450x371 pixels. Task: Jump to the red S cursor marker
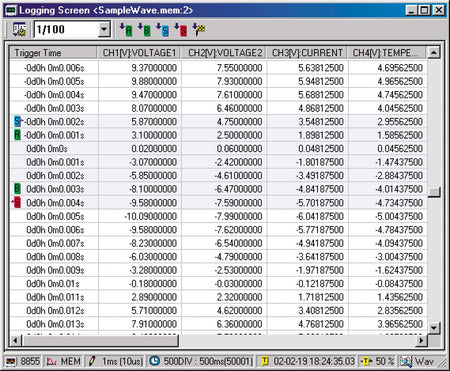(x=181, y=30)
